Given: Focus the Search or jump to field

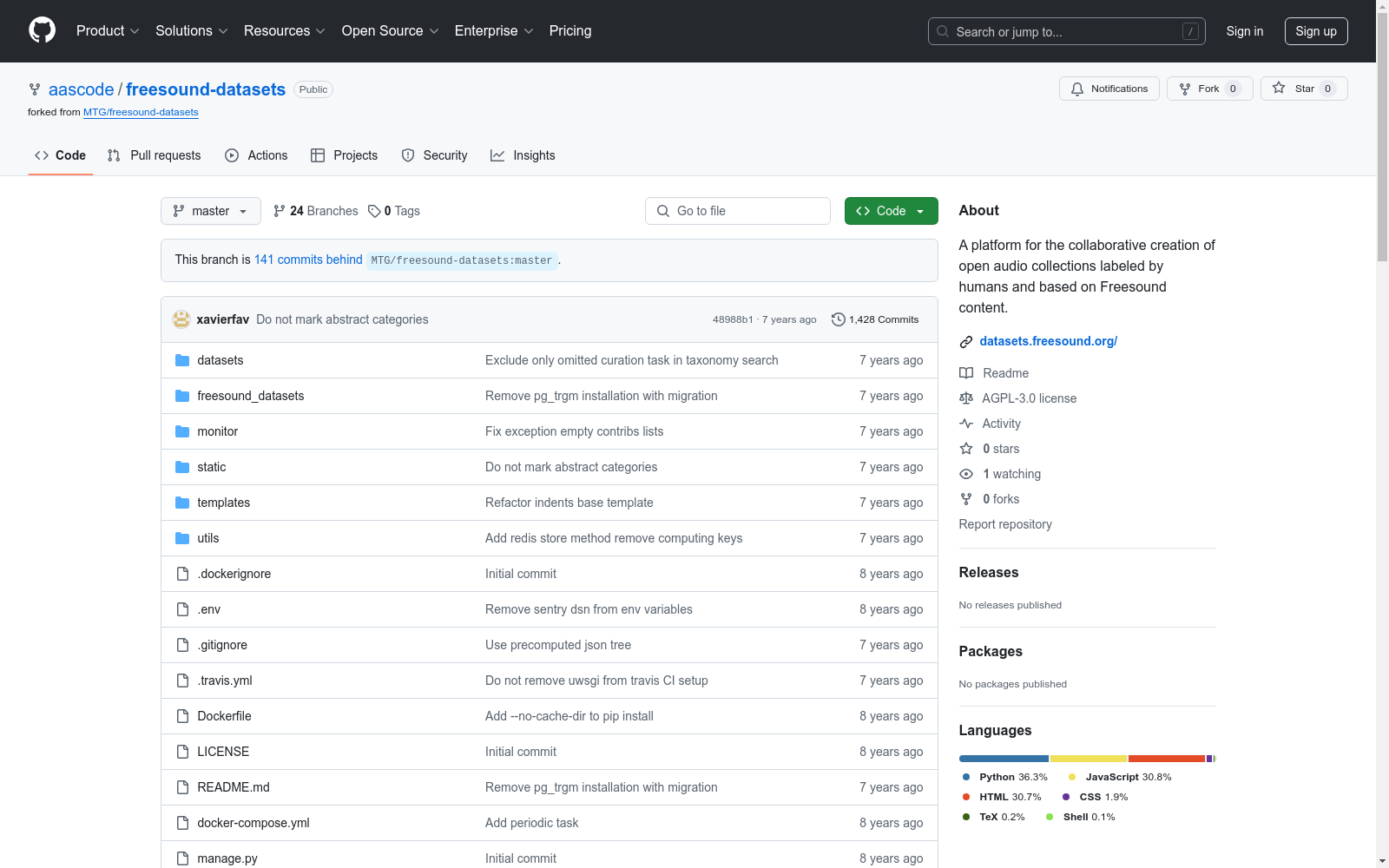Looking at the screenshot, I should point(1067,31).
